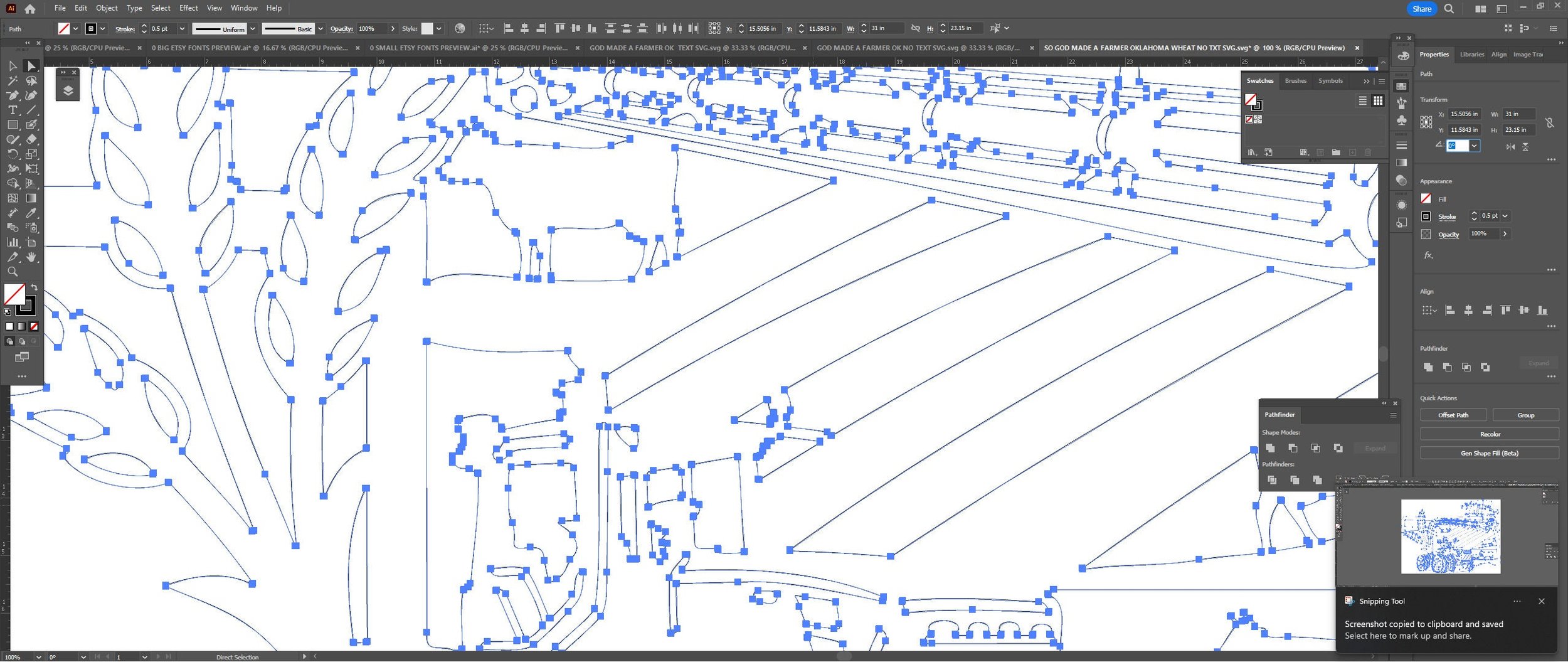Screen dimensions: 1568x662
Task: Select the Perspective Grid tool
Action: (31, 184)
